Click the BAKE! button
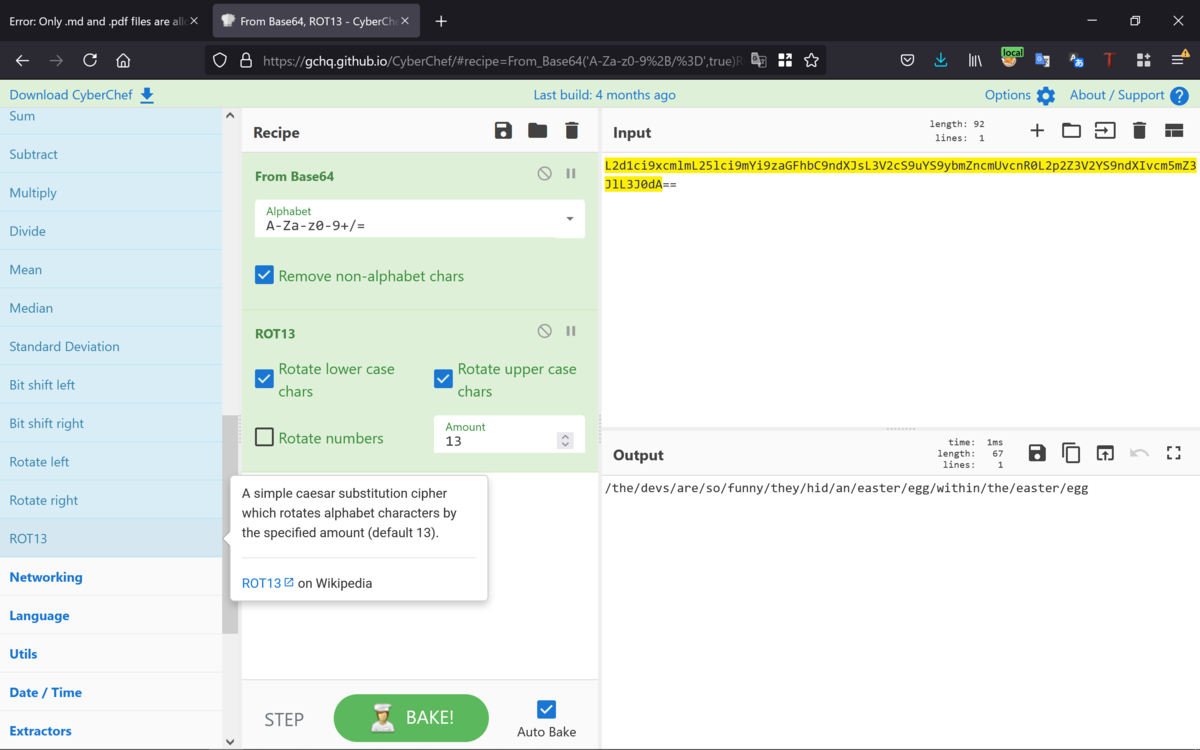 coord(411,718)
